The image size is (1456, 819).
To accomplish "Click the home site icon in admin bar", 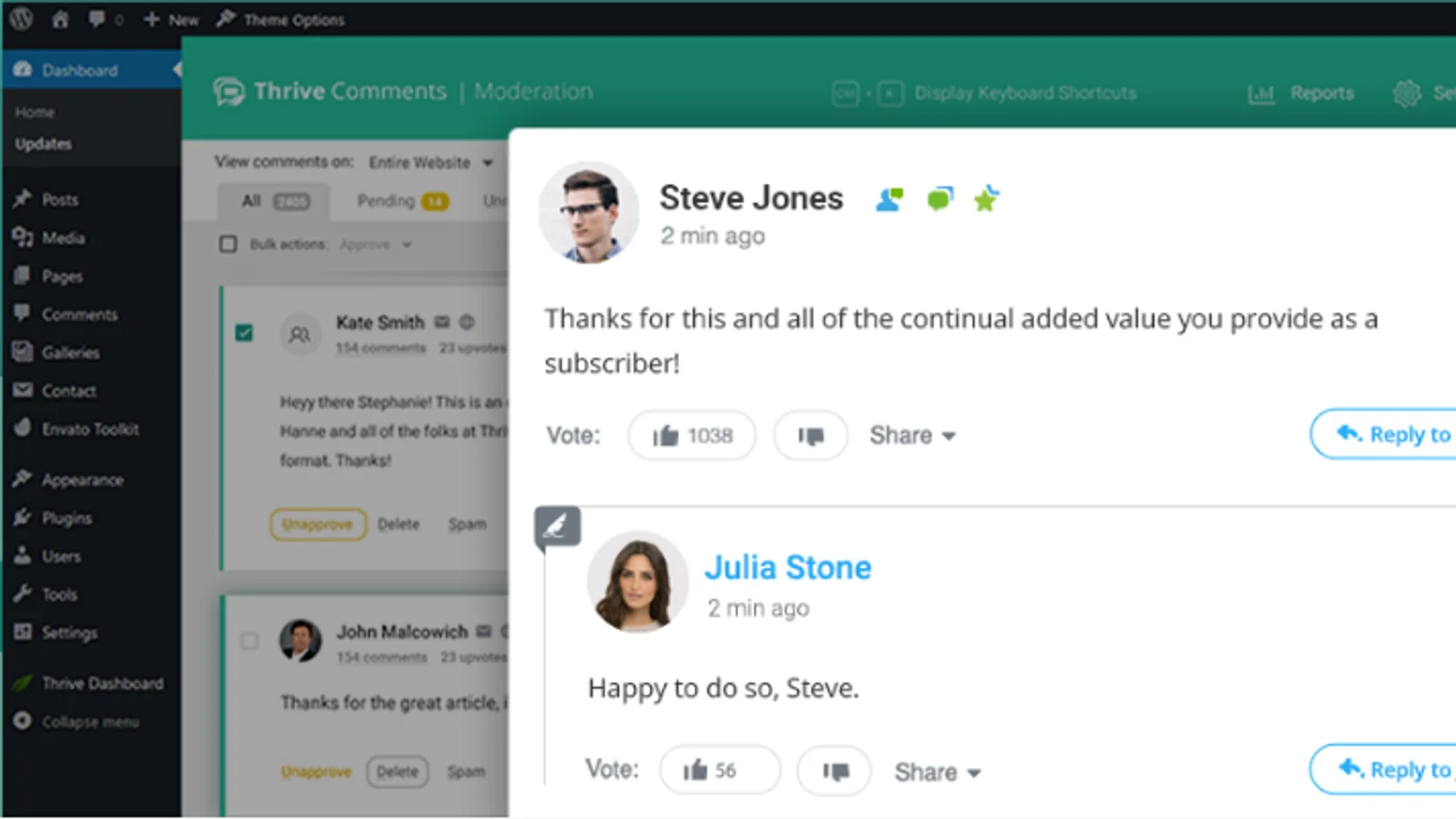I will (60, 19).
